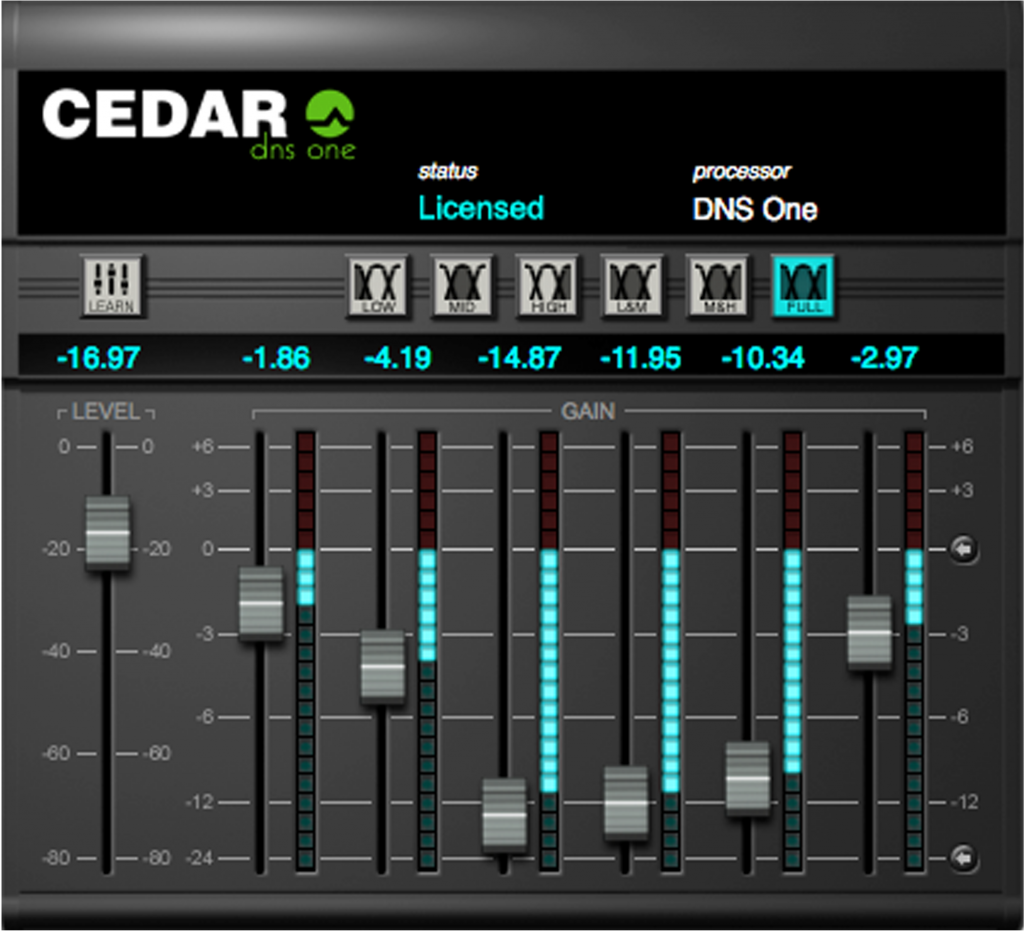Click the arrow button beside the -24 gain mark
This screenshot has width=1024, height=938.
[x=963, y=857]
